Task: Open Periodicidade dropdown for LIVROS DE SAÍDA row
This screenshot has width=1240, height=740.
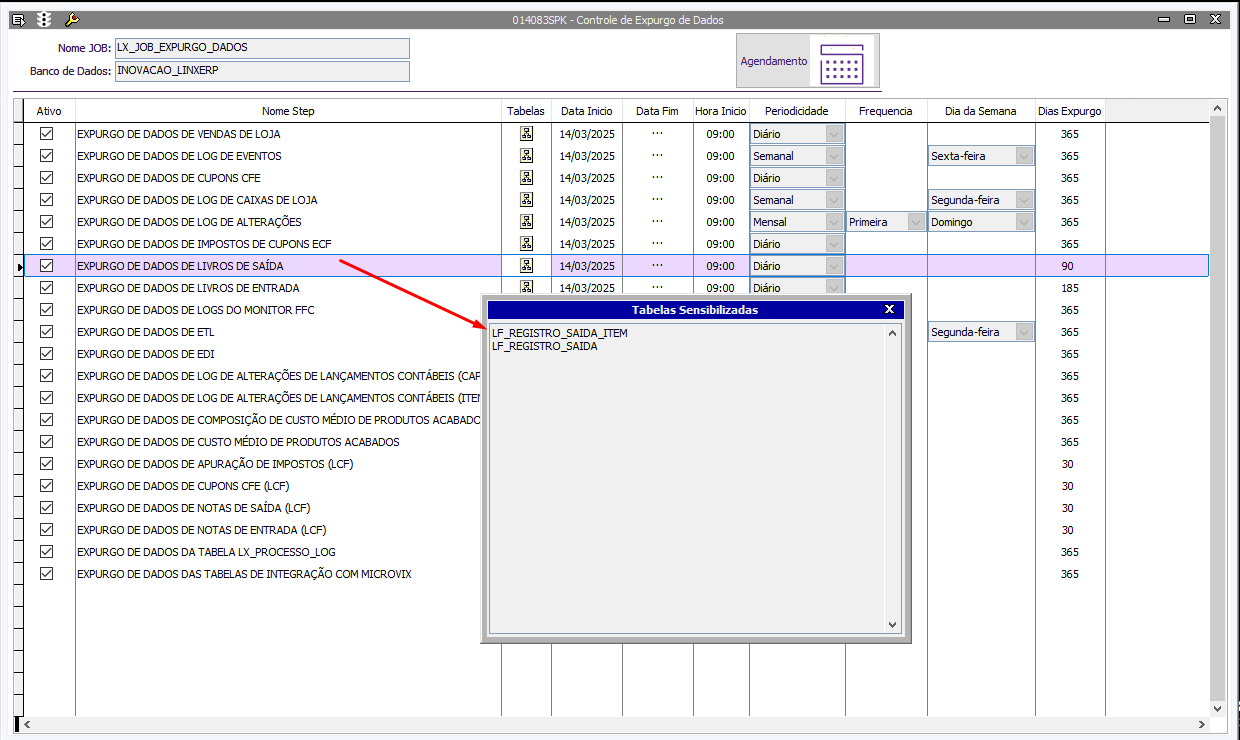Action: (x=834, y=266)
